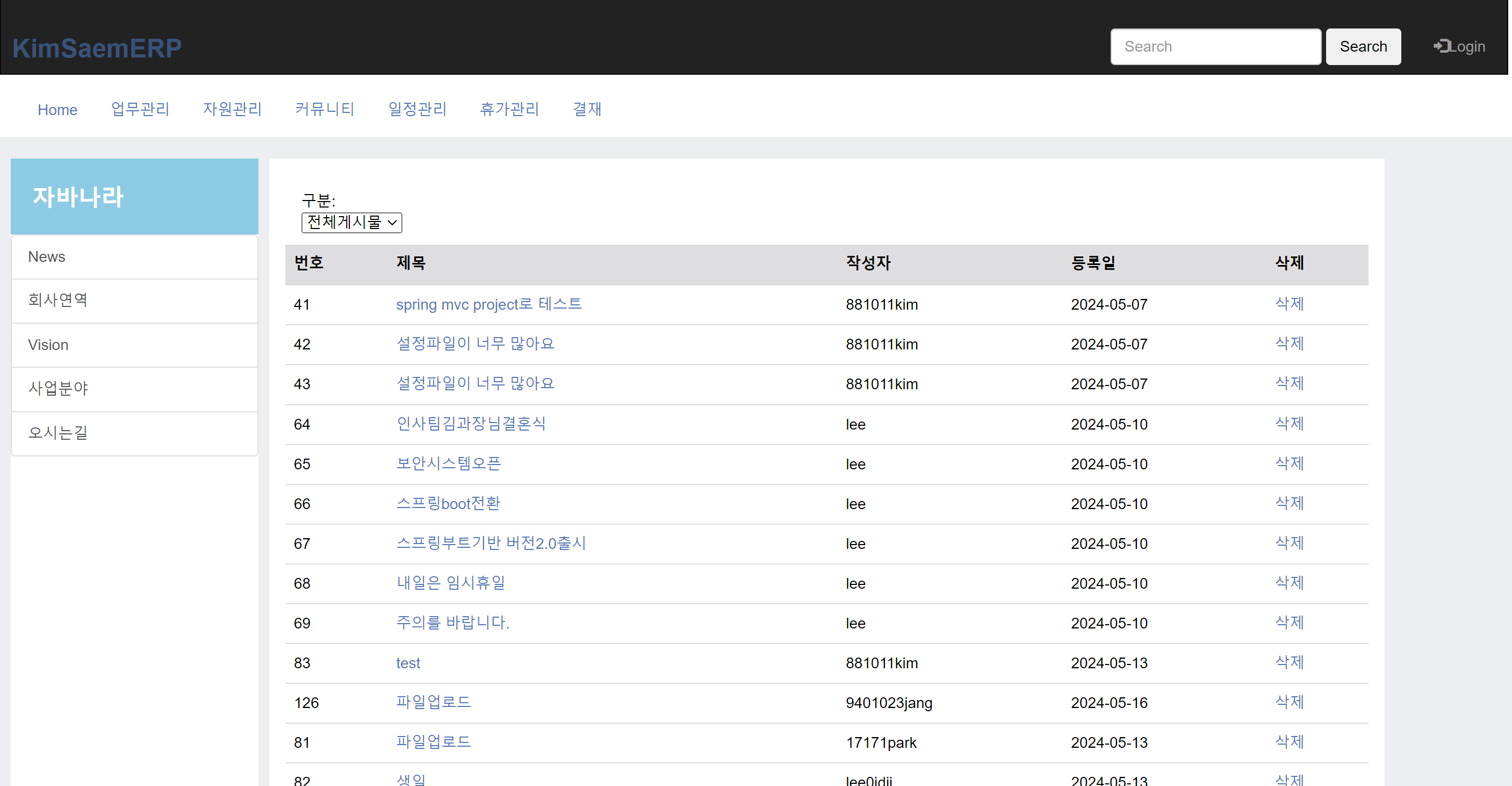The height and width of the screenshot is (786, 1512).
Task: Select 오시는길 in the sidebar
Action: pyautogui.click(x=57, y=433)
